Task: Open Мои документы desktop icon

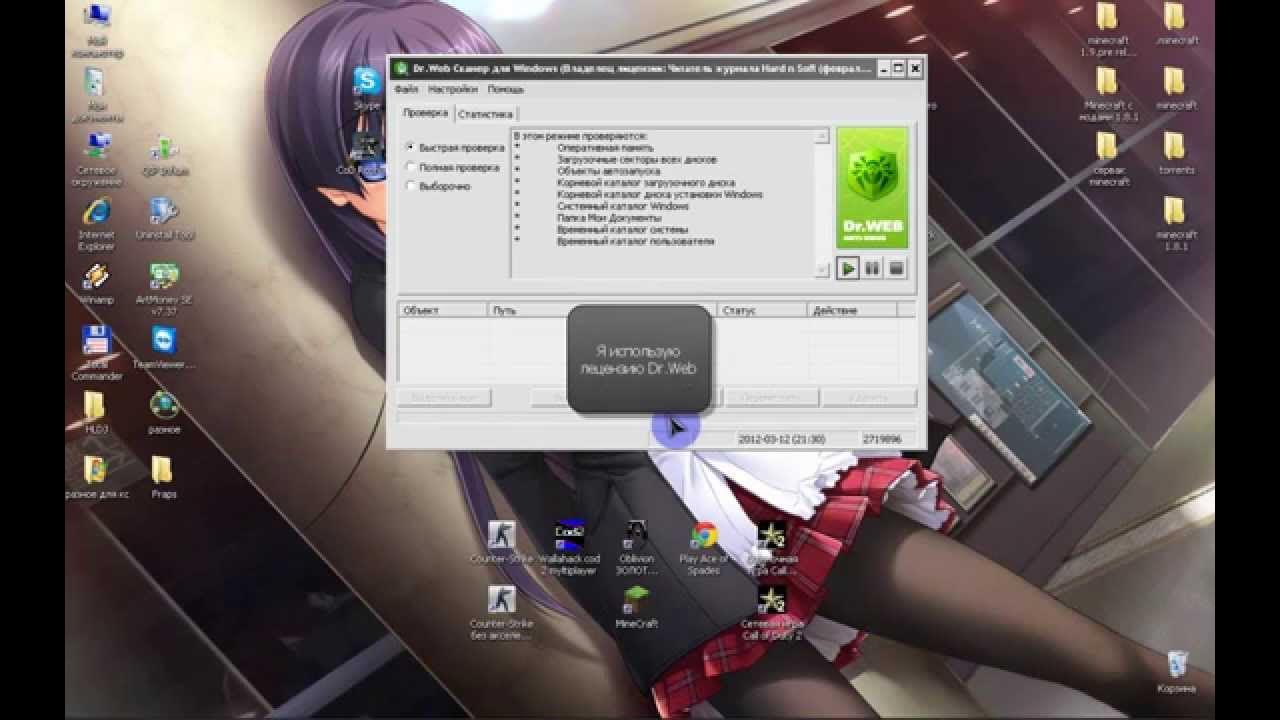Action: coord(98,96)
